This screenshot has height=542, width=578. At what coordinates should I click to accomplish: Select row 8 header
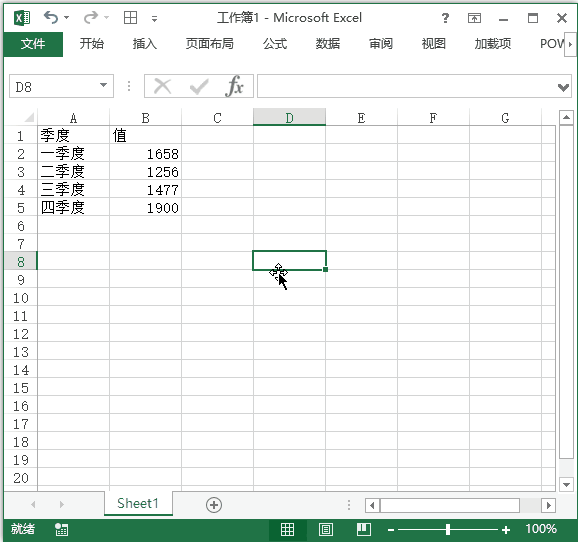[x=21, y=262]
